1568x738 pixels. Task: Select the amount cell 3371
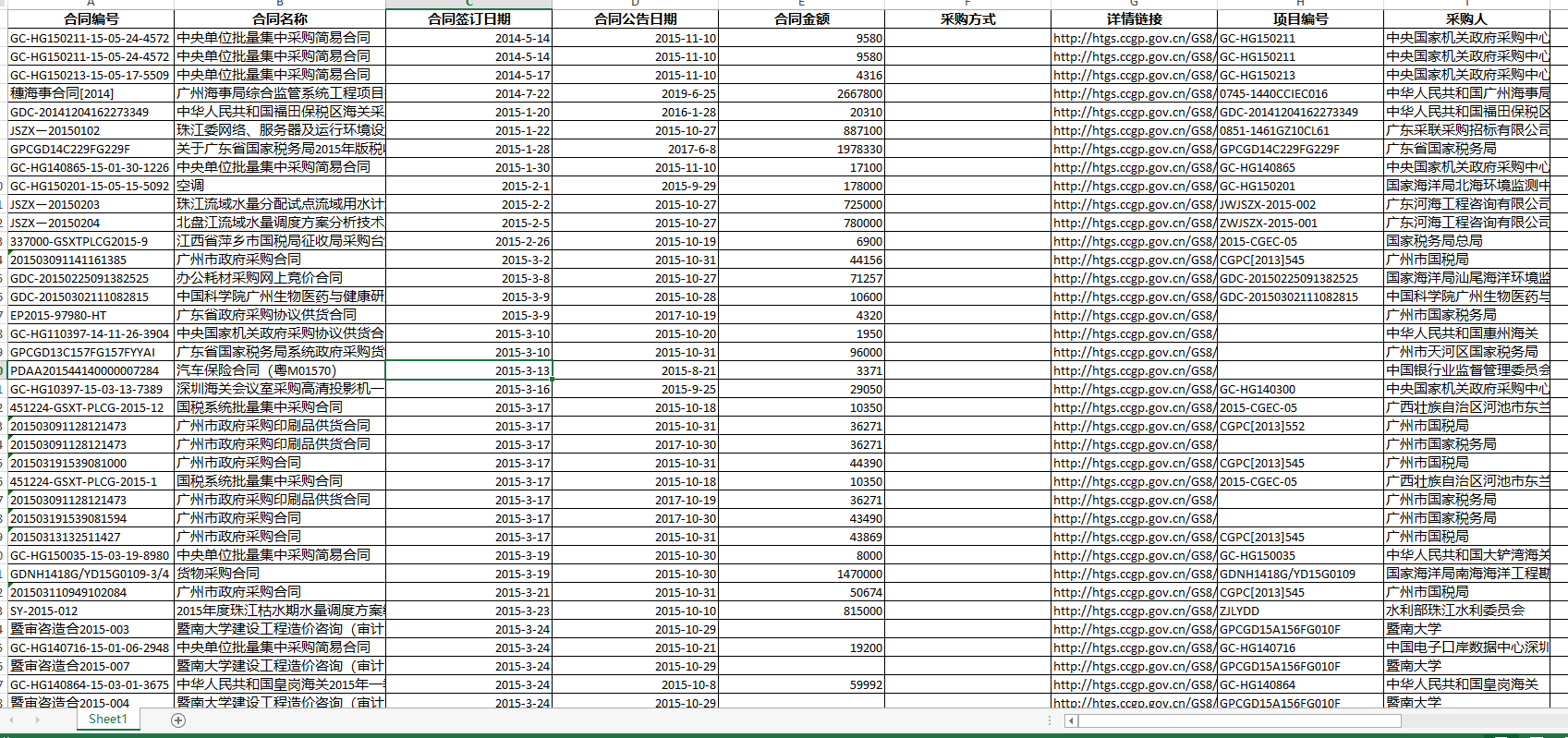point(801,370)
